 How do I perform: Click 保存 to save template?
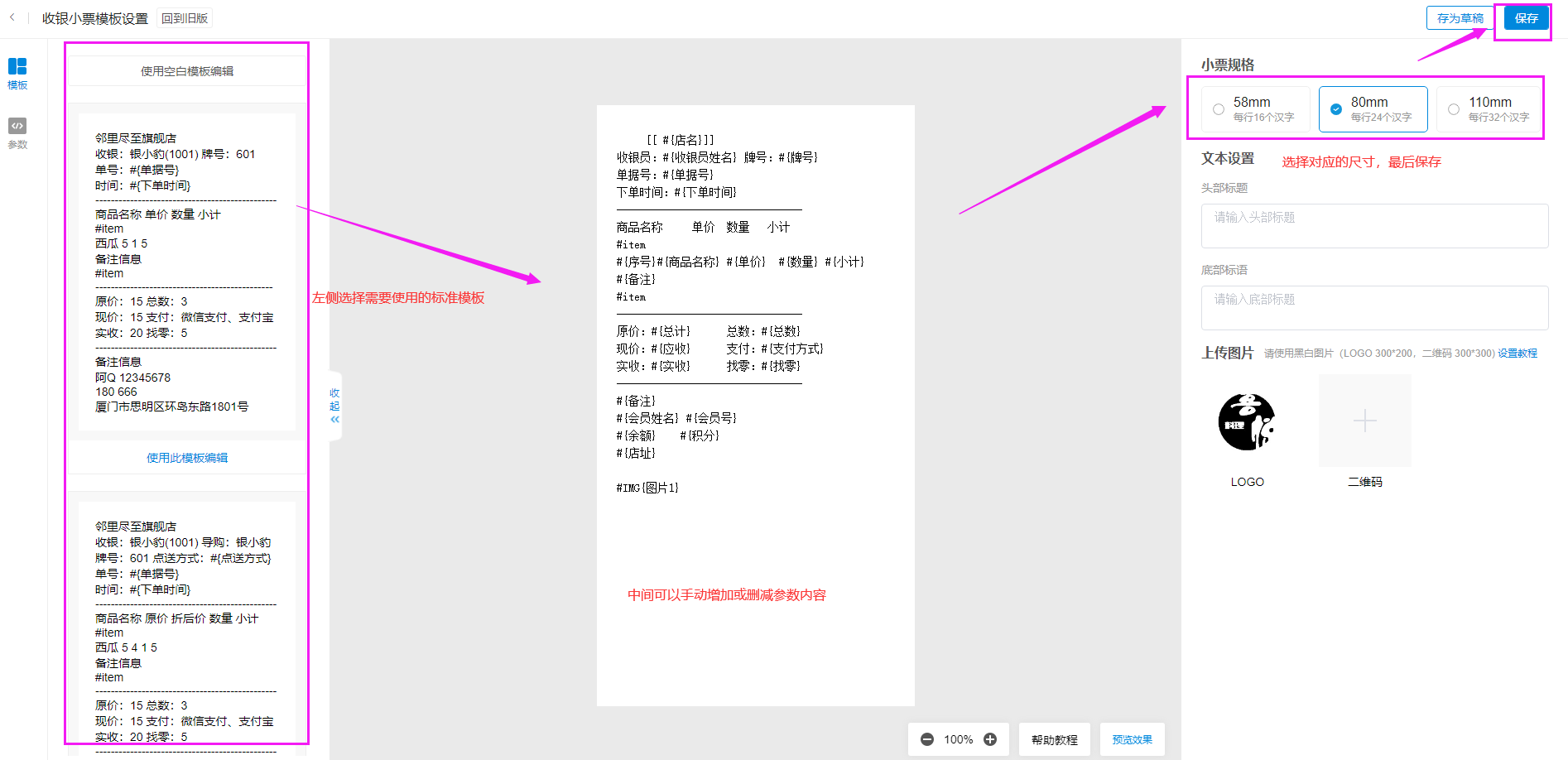[1526, 18]
